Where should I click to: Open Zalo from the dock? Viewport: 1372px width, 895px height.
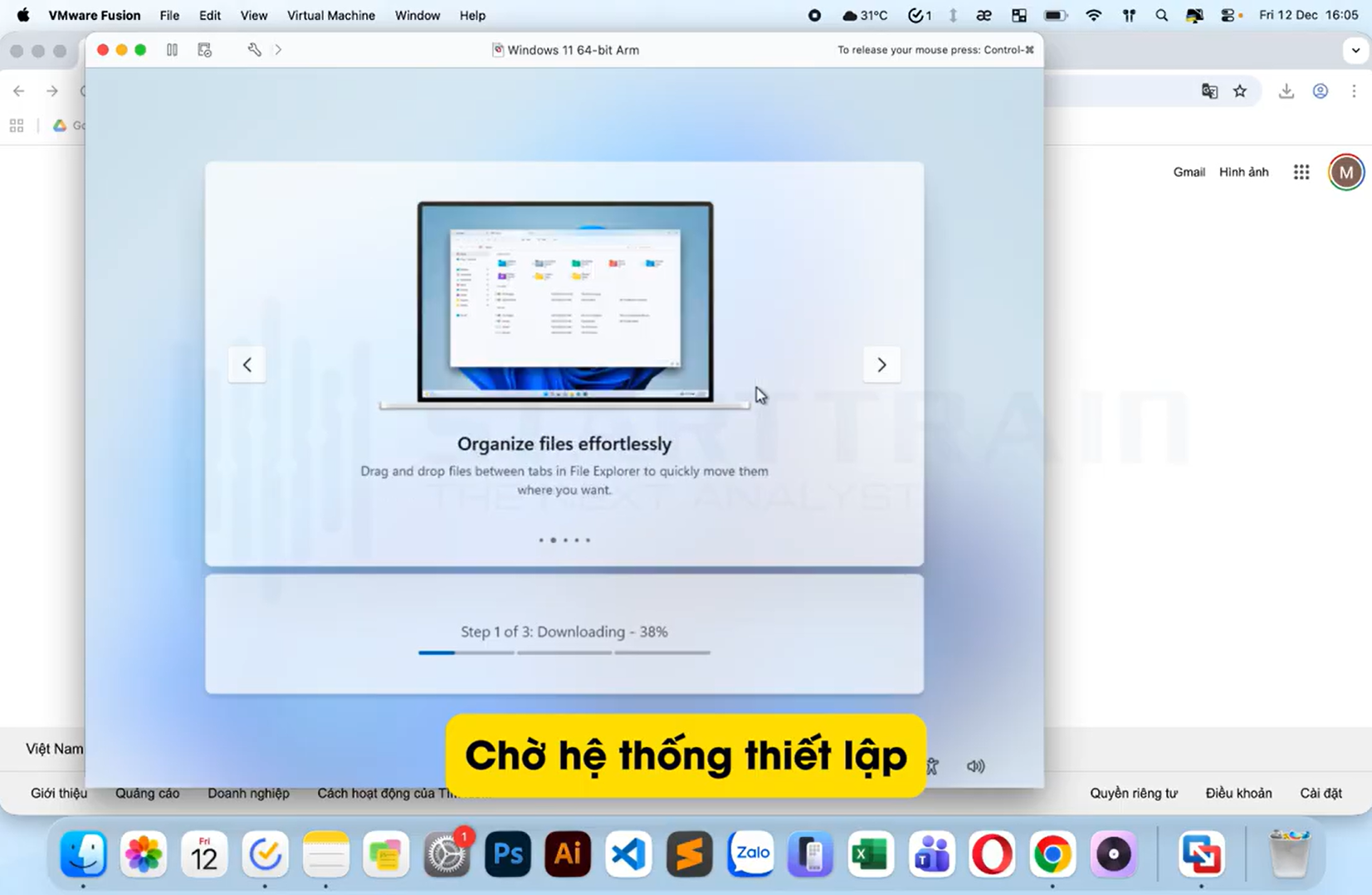(750, 853)
